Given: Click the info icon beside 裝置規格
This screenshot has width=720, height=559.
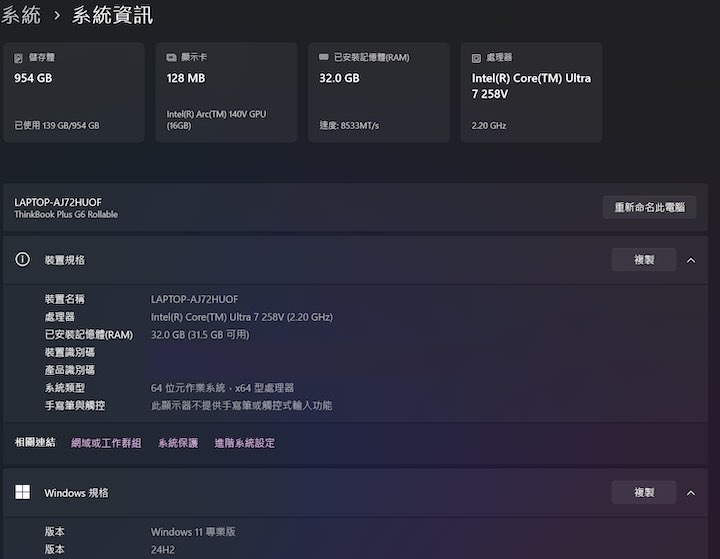Looking at the screenshot, I should [x=22, y=260].
